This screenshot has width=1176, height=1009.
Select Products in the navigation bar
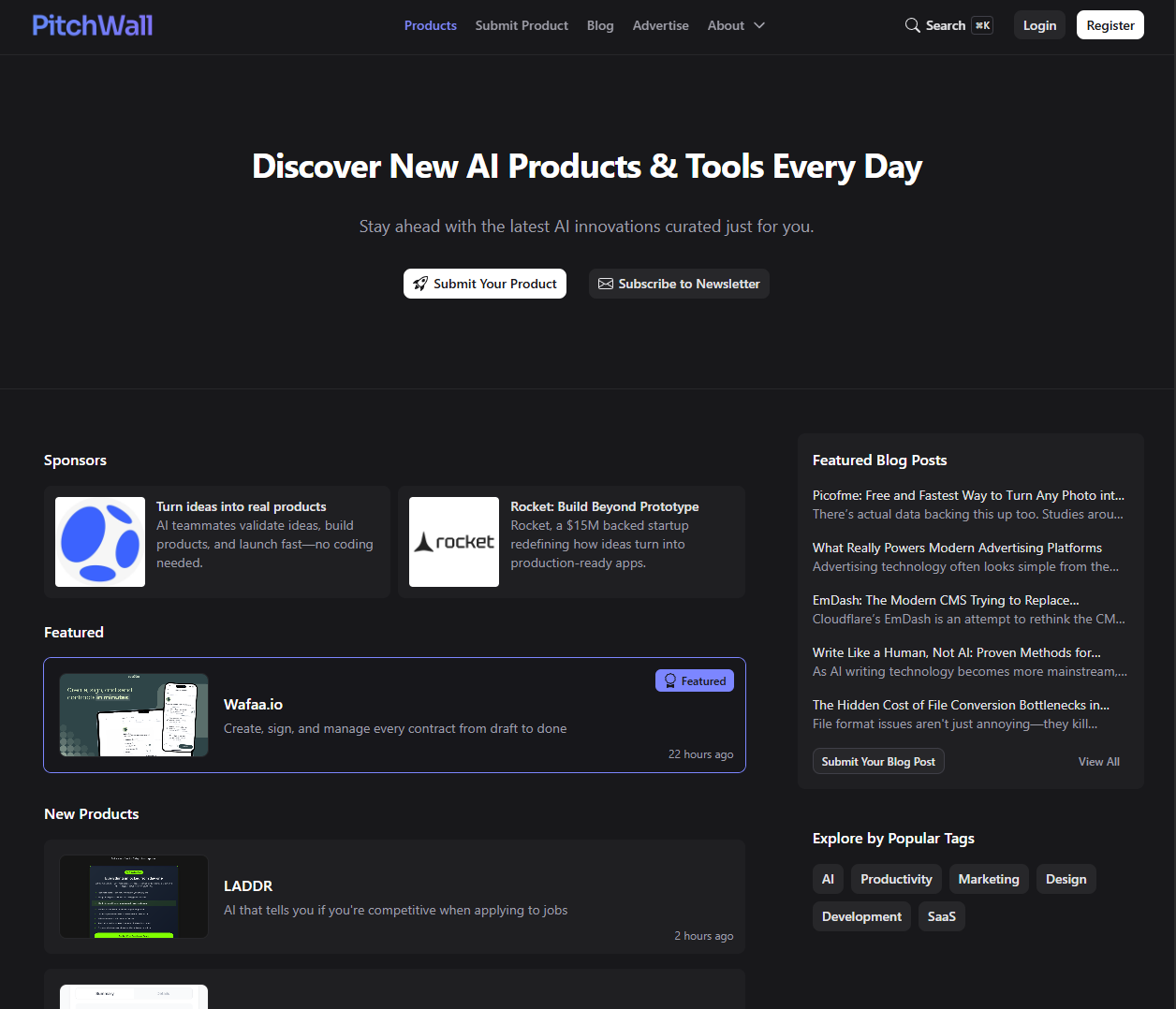(430, 25)
